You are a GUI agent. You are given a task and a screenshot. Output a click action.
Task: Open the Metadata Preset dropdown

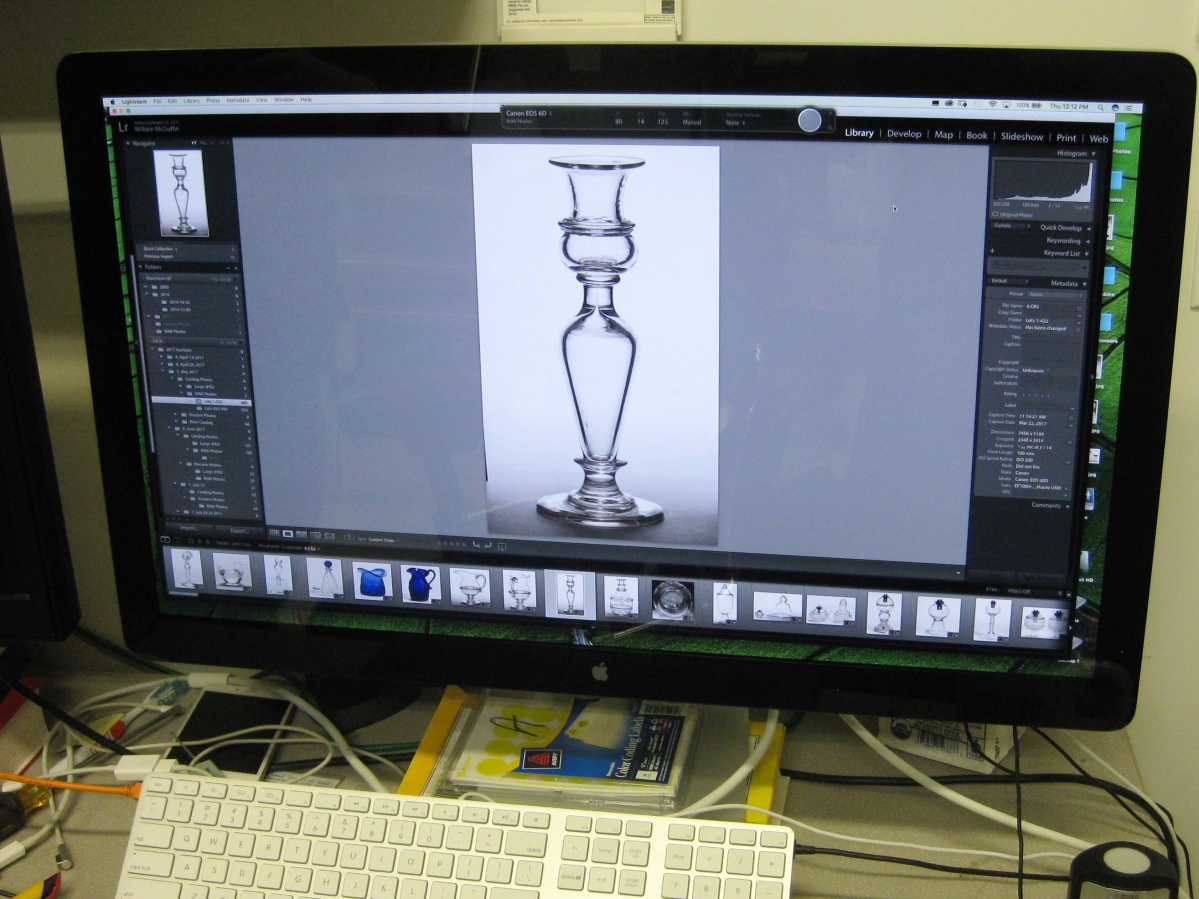click(x=1055, y=294)
